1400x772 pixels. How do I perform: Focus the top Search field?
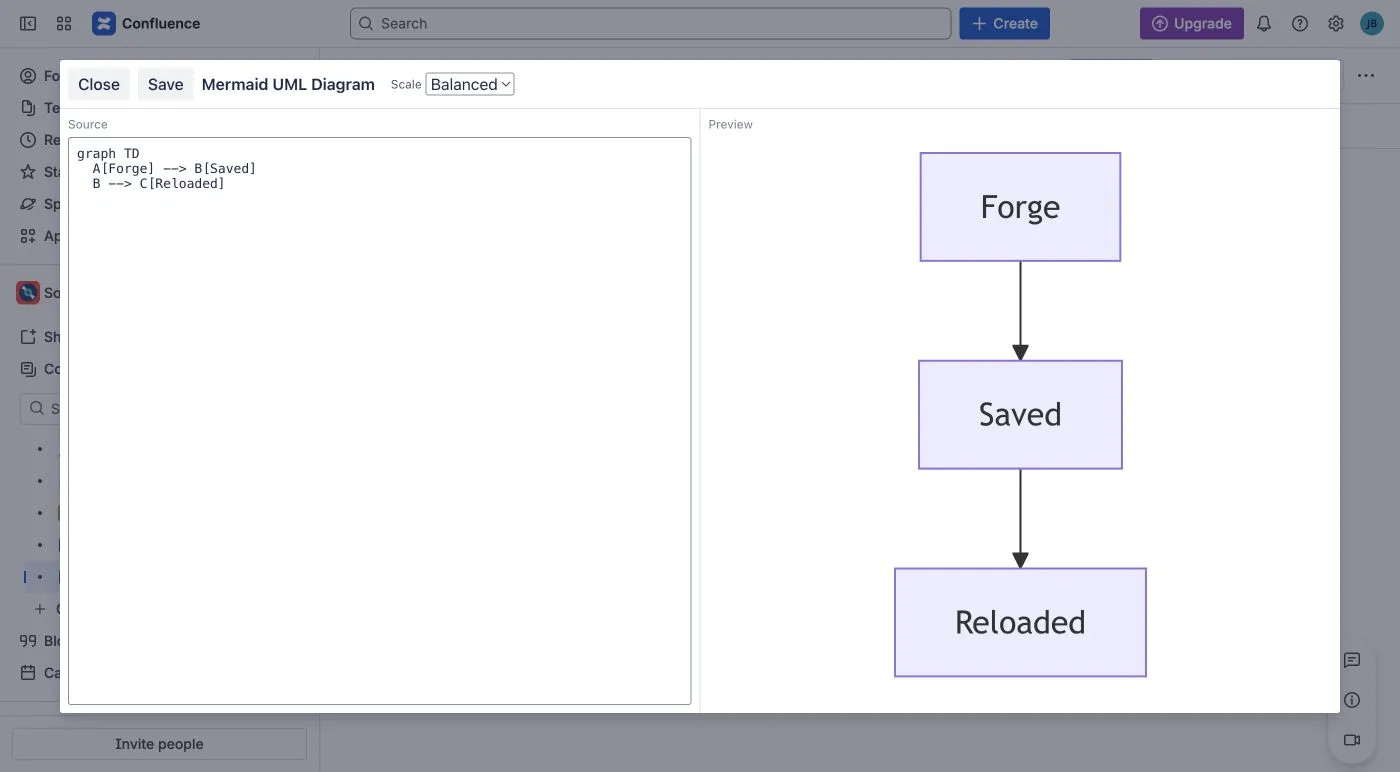[x=650, y=23]
